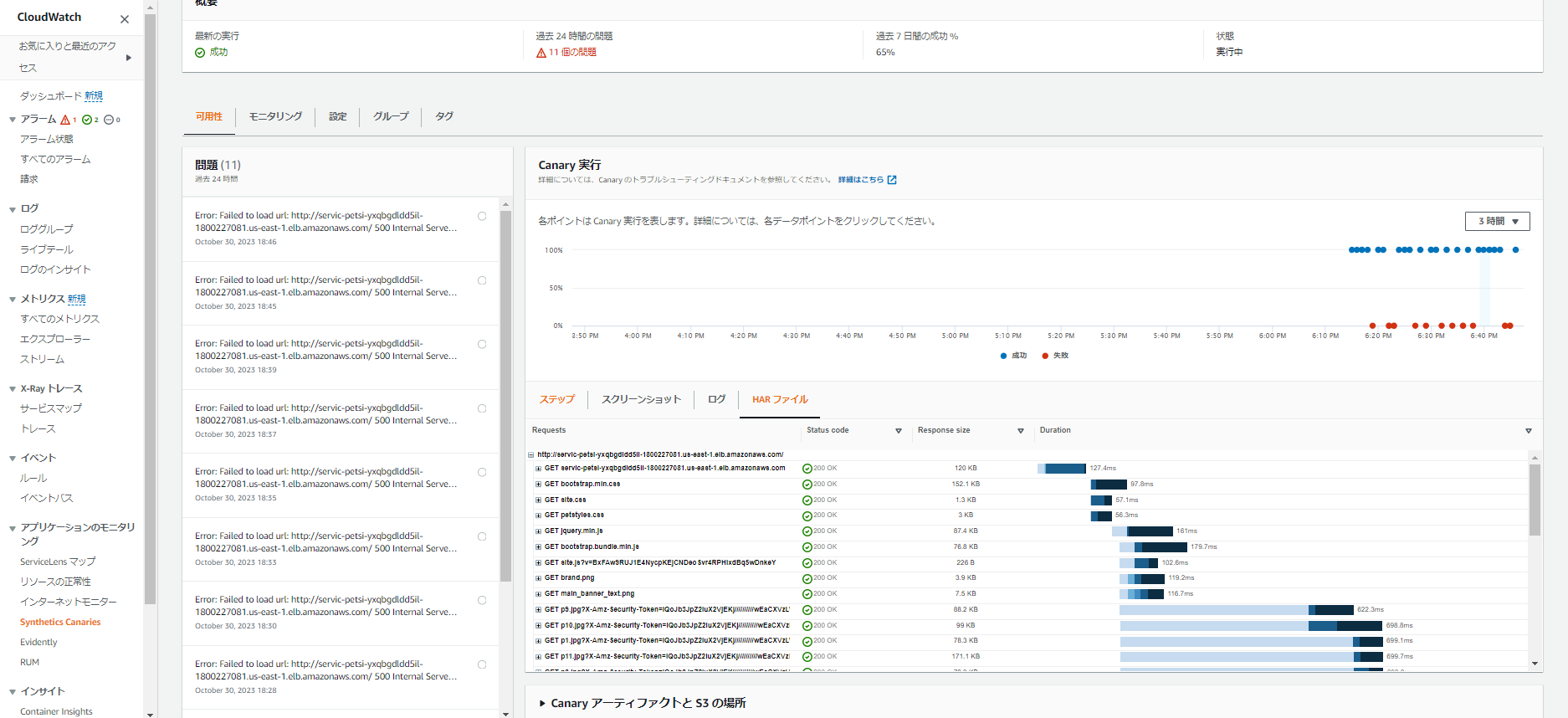The width and height of the screenshot is (1568, 718).
Task: Open the Status code column filter arrow
Action: (899, 431)
